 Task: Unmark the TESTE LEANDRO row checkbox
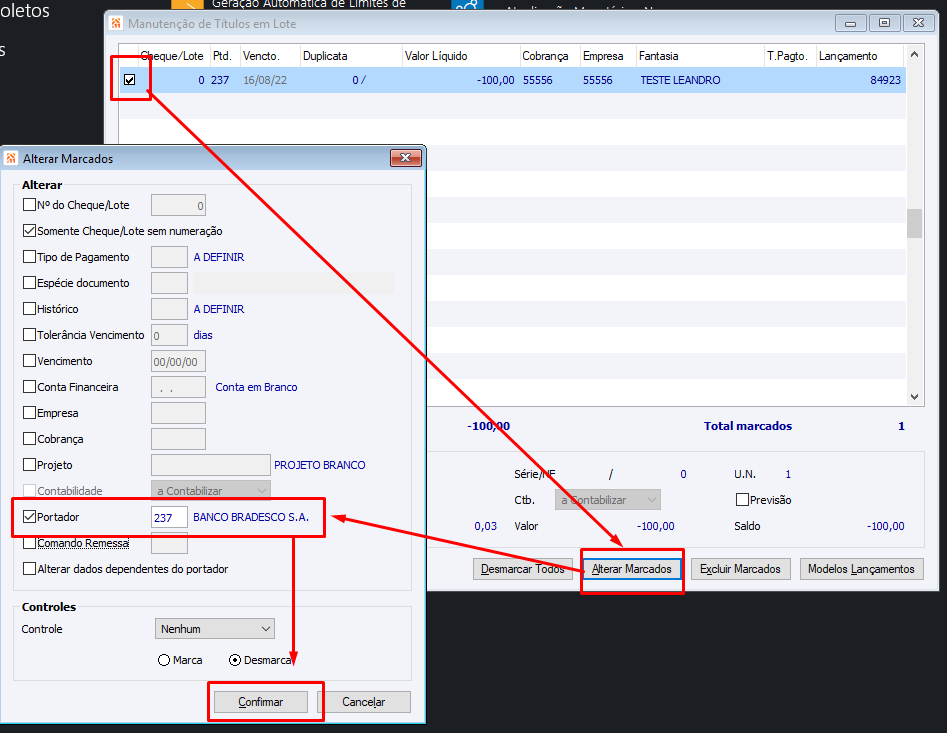[x=129, y=80]
